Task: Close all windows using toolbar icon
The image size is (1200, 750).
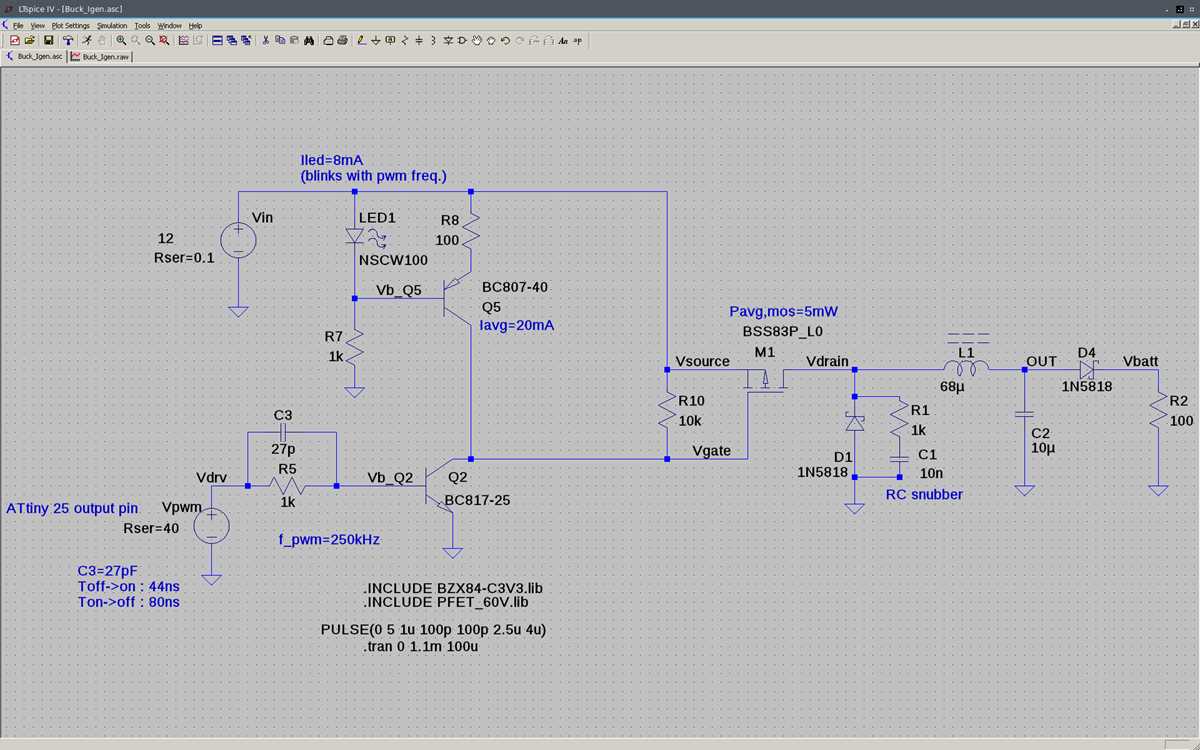Action: click(x=245, y=40)
